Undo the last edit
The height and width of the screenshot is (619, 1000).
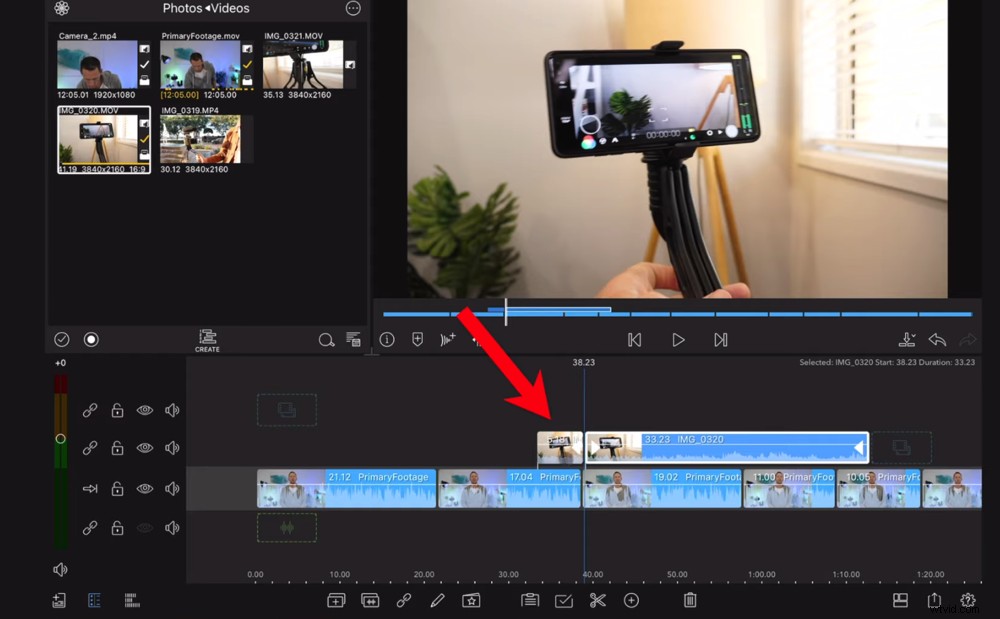tap(938, 341)
